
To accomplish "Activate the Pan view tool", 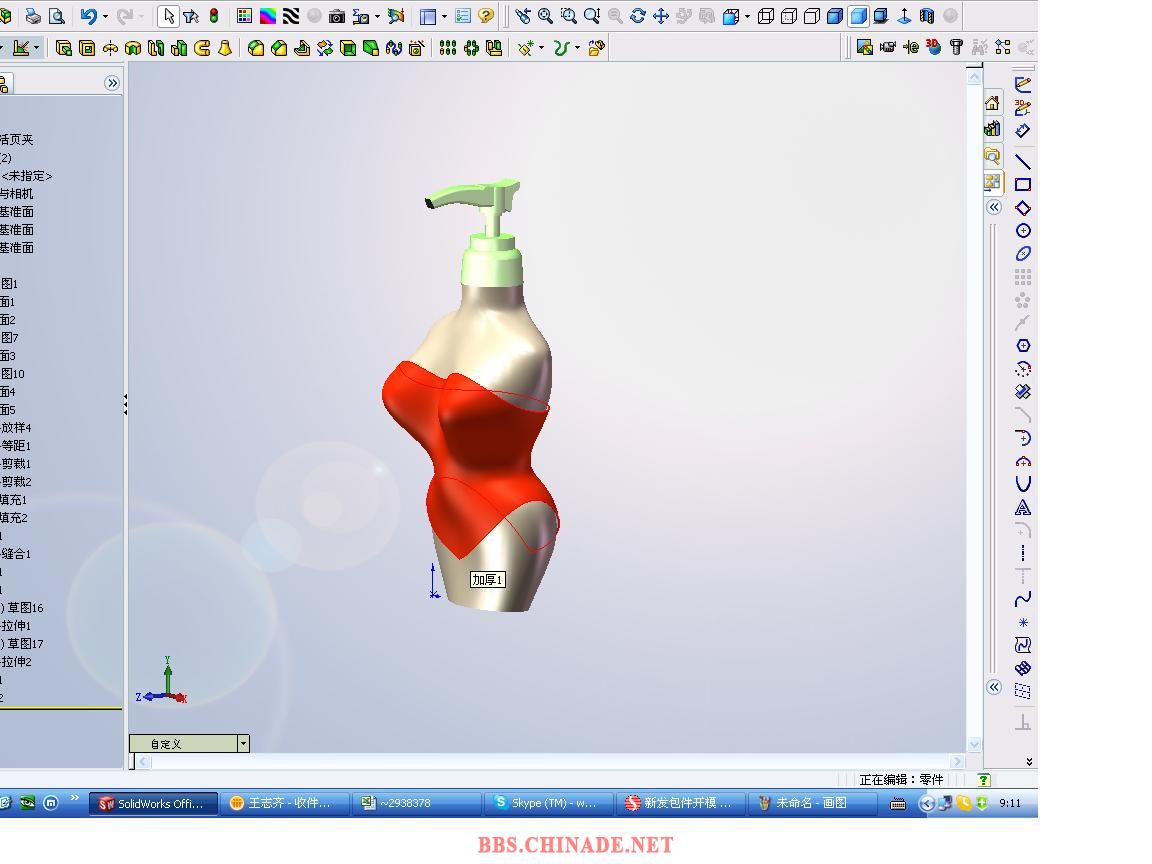I will pyautogui.click(x=661, y=16).
